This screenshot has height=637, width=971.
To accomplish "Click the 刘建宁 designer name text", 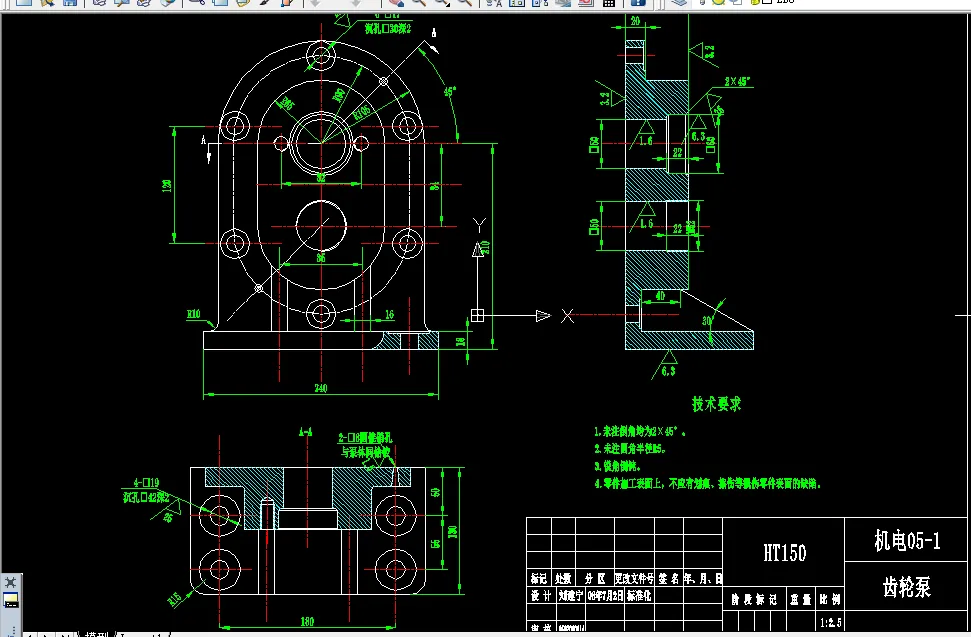I will coord(570,596).
